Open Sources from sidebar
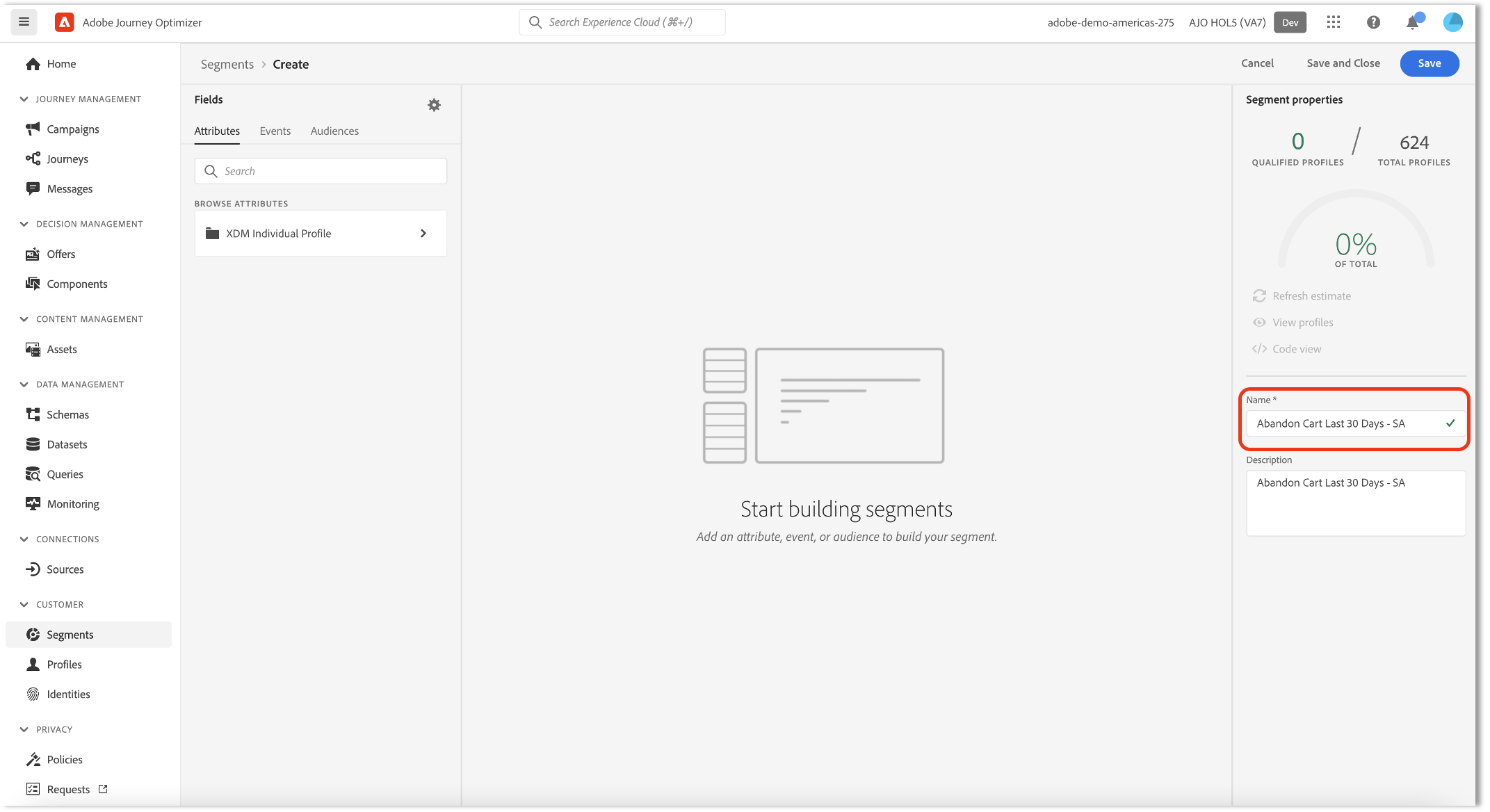The image size is (1490, 812). click(55, 570)
